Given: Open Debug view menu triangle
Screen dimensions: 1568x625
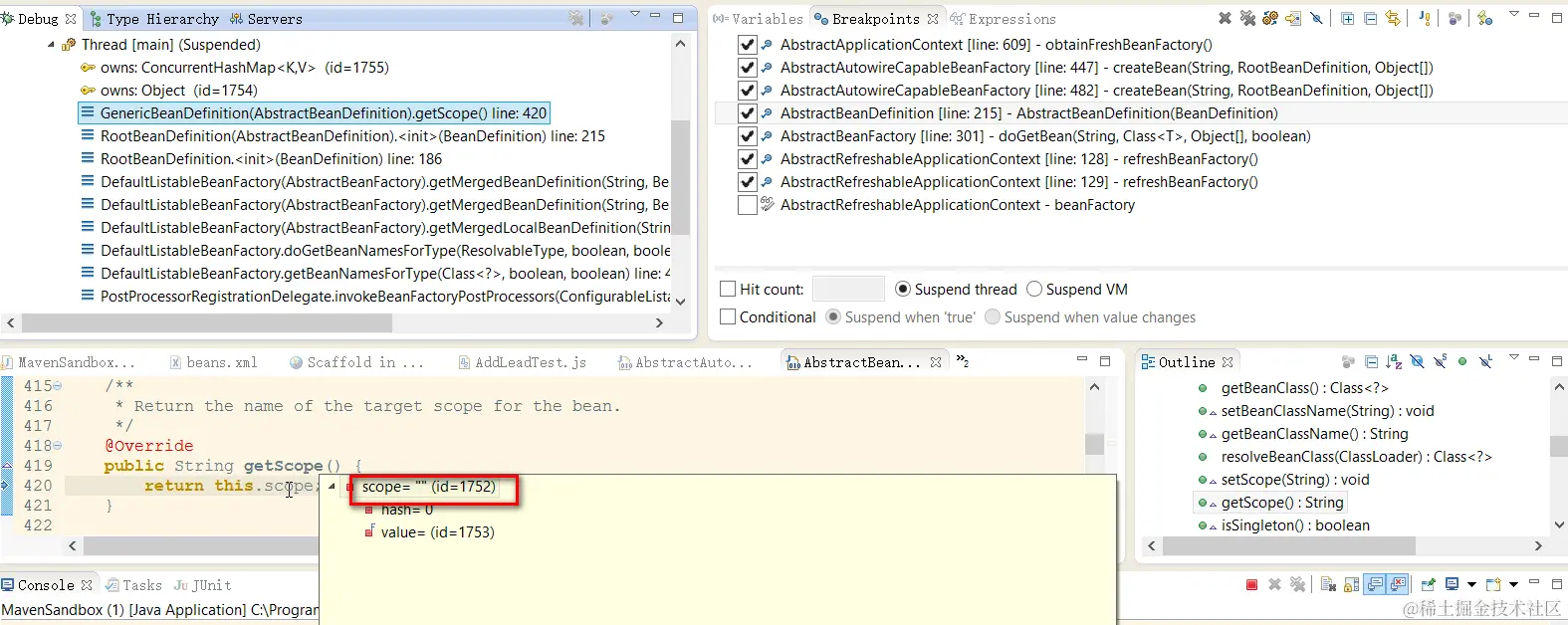Looking at the screenshot, I should (x=635, y=14).
